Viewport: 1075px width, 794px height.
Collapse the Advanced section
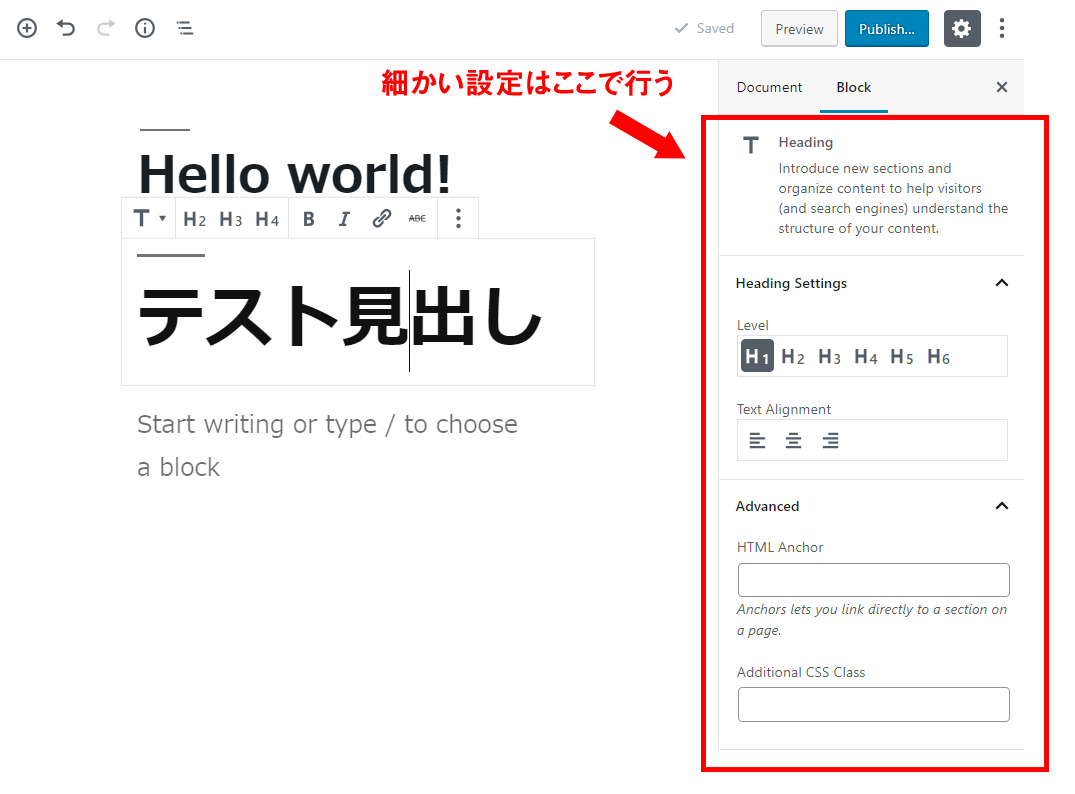(1001, 506)
